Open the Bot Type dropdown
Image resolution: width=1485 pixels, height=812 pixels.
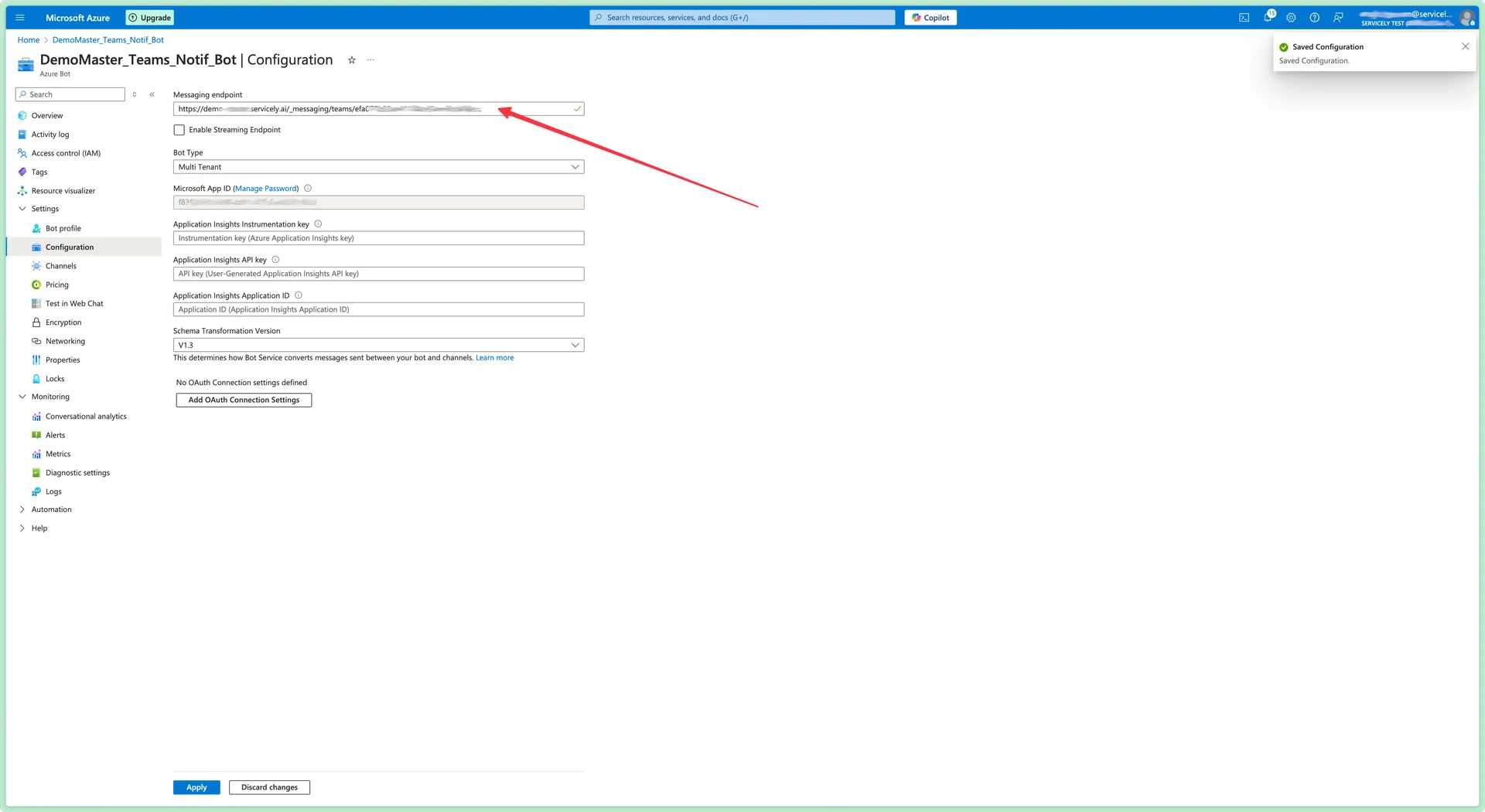point(378,167)
